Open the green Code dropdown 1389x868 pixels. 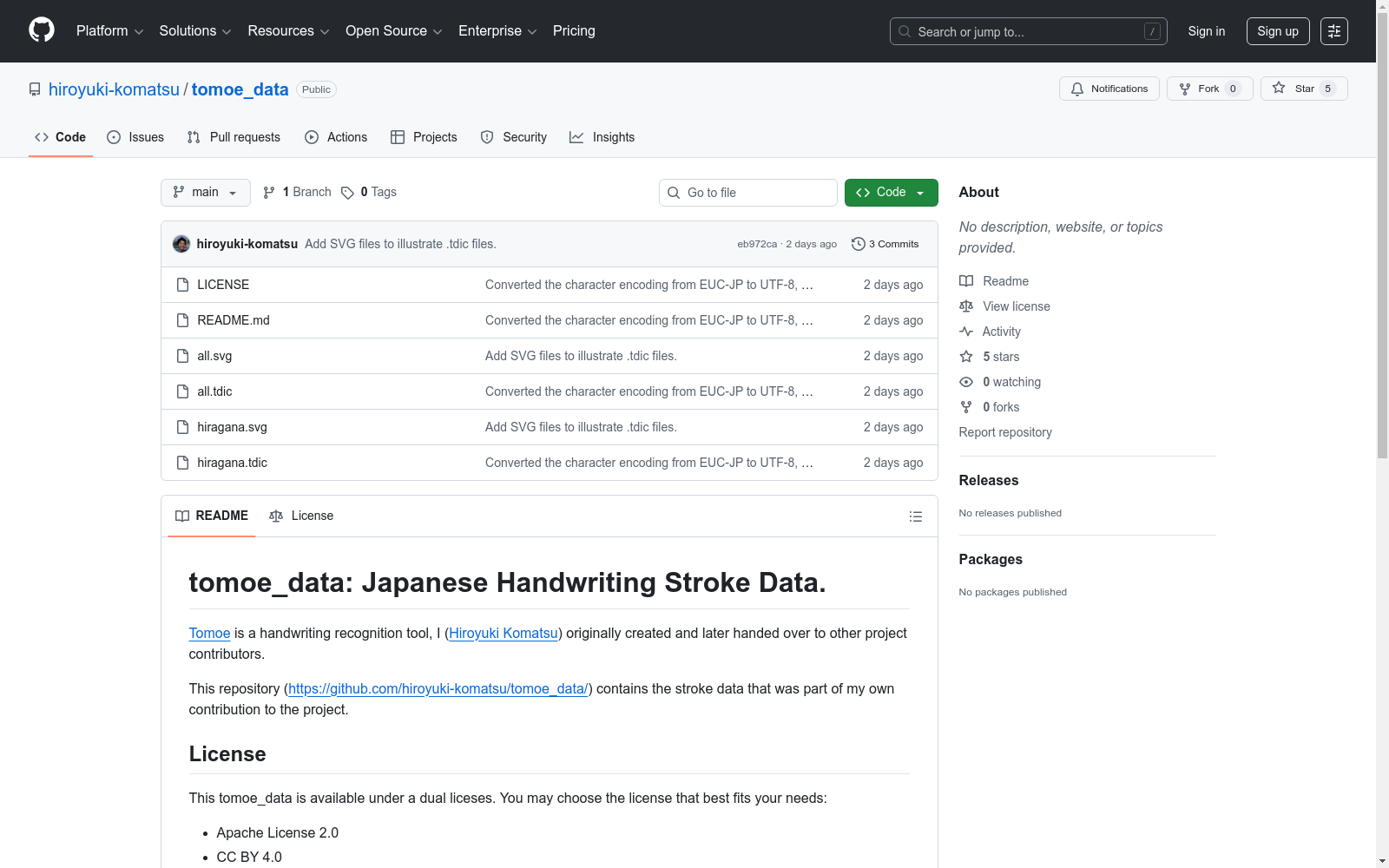coord(892,193)
